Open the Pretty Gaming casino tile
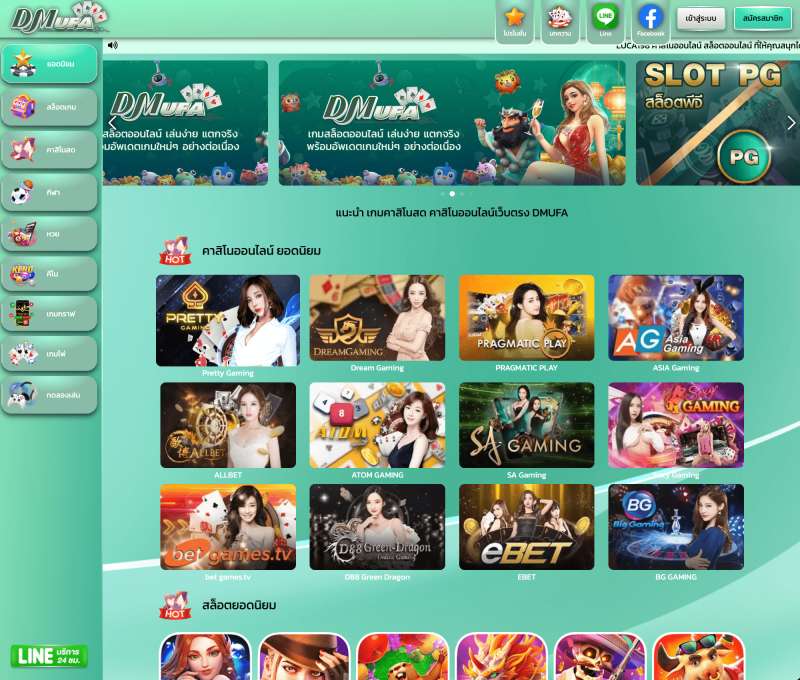Screen dimensions: 800x680 (x=228, y=320)
